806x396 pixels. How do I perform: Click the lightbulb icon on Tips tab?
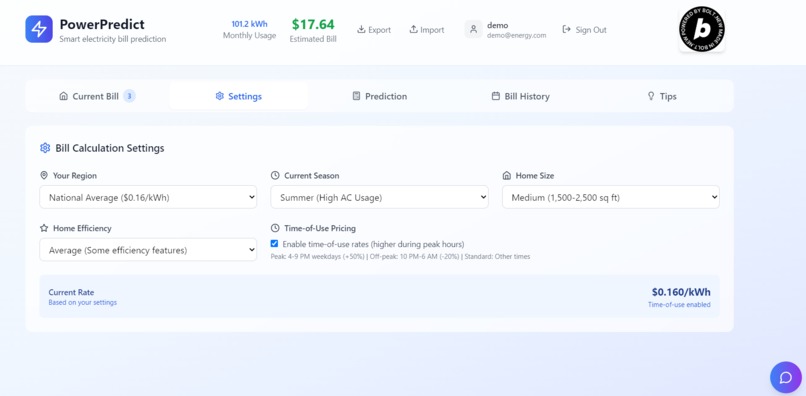coord(651,96)
